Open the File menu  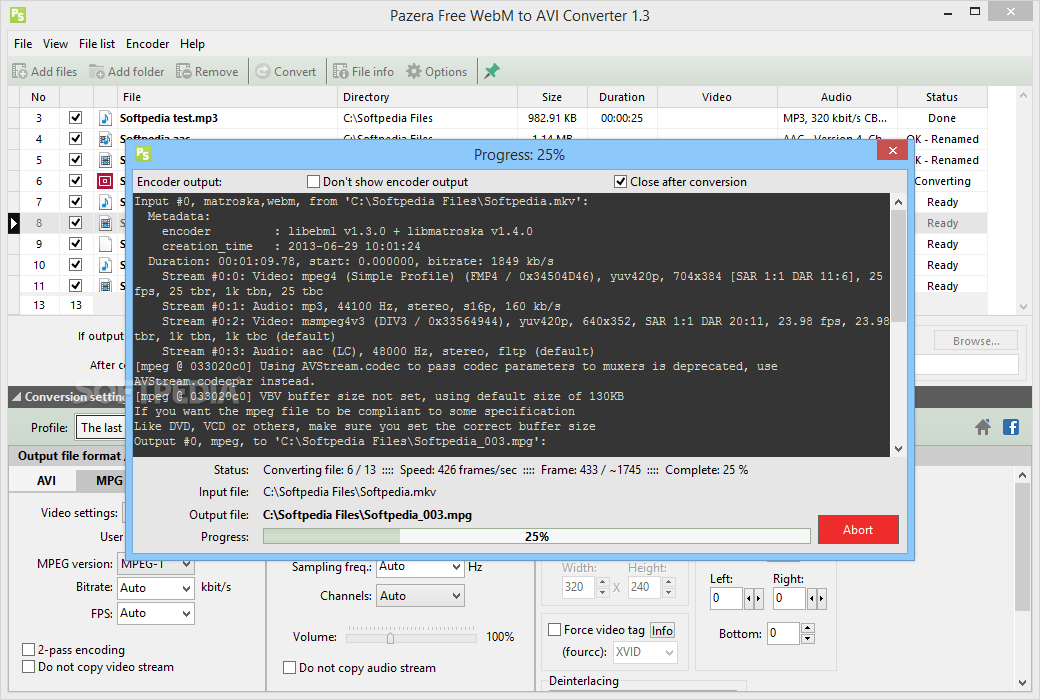23,44
